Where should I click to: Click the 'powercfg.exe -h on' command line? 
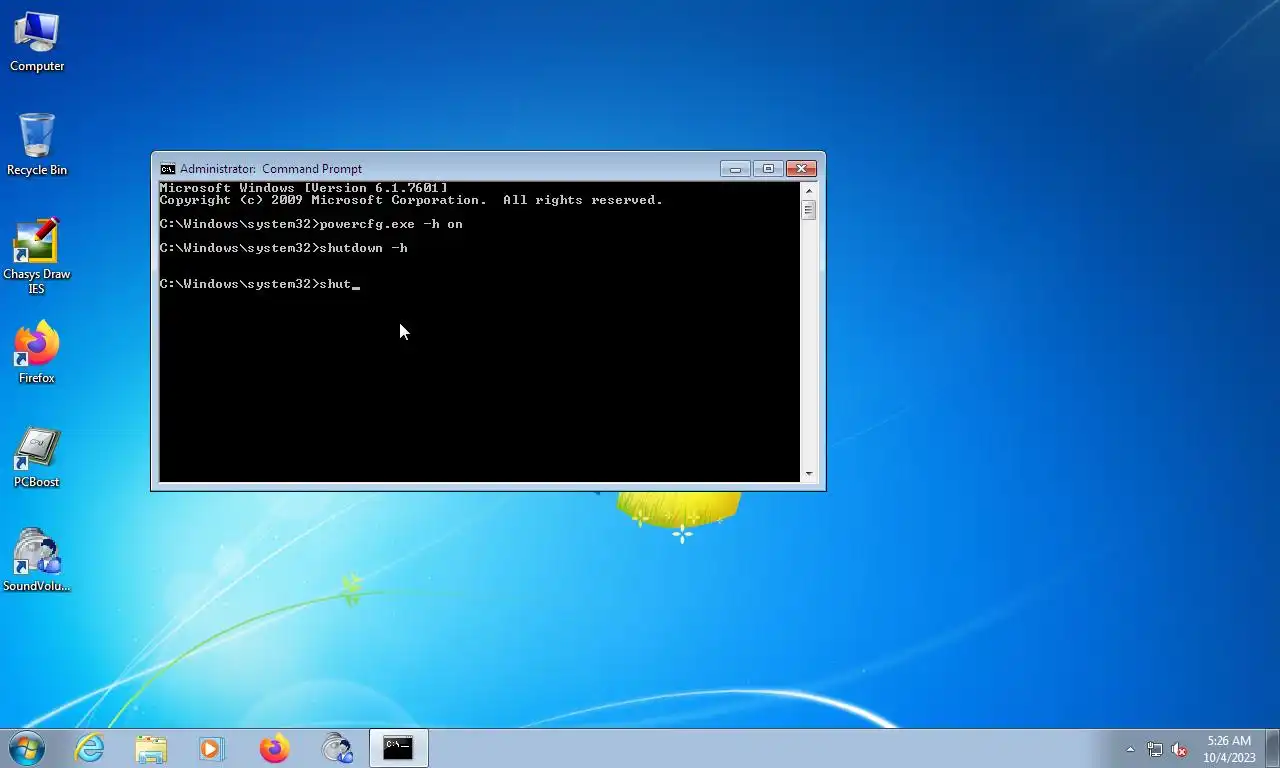tap(311, 224)
